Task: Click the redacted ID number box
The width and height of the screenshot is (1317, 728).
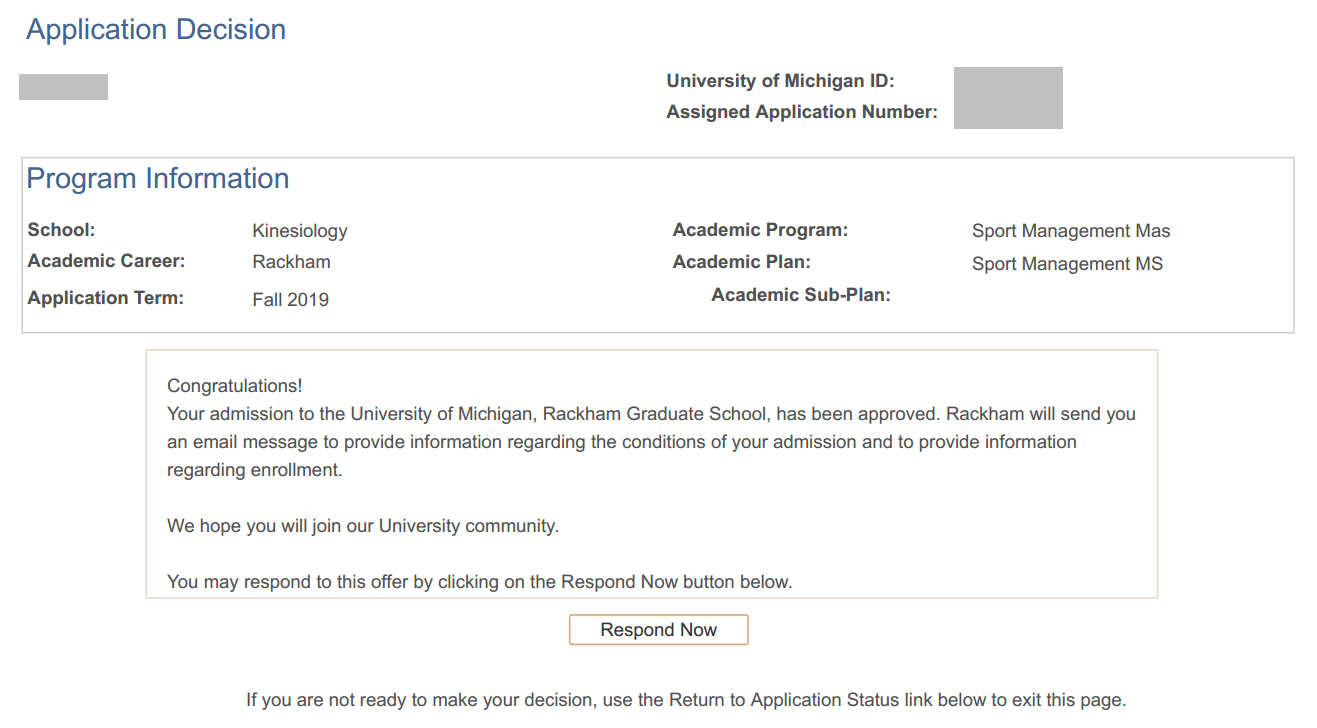Action: pyautogui.click(x=1008, y=98)
